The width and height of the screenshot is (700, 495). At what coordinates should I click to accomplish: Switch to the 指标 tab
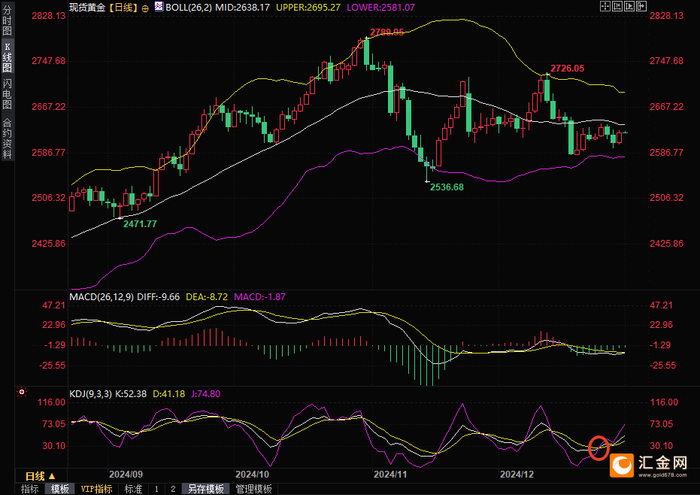tap(30, 489)
